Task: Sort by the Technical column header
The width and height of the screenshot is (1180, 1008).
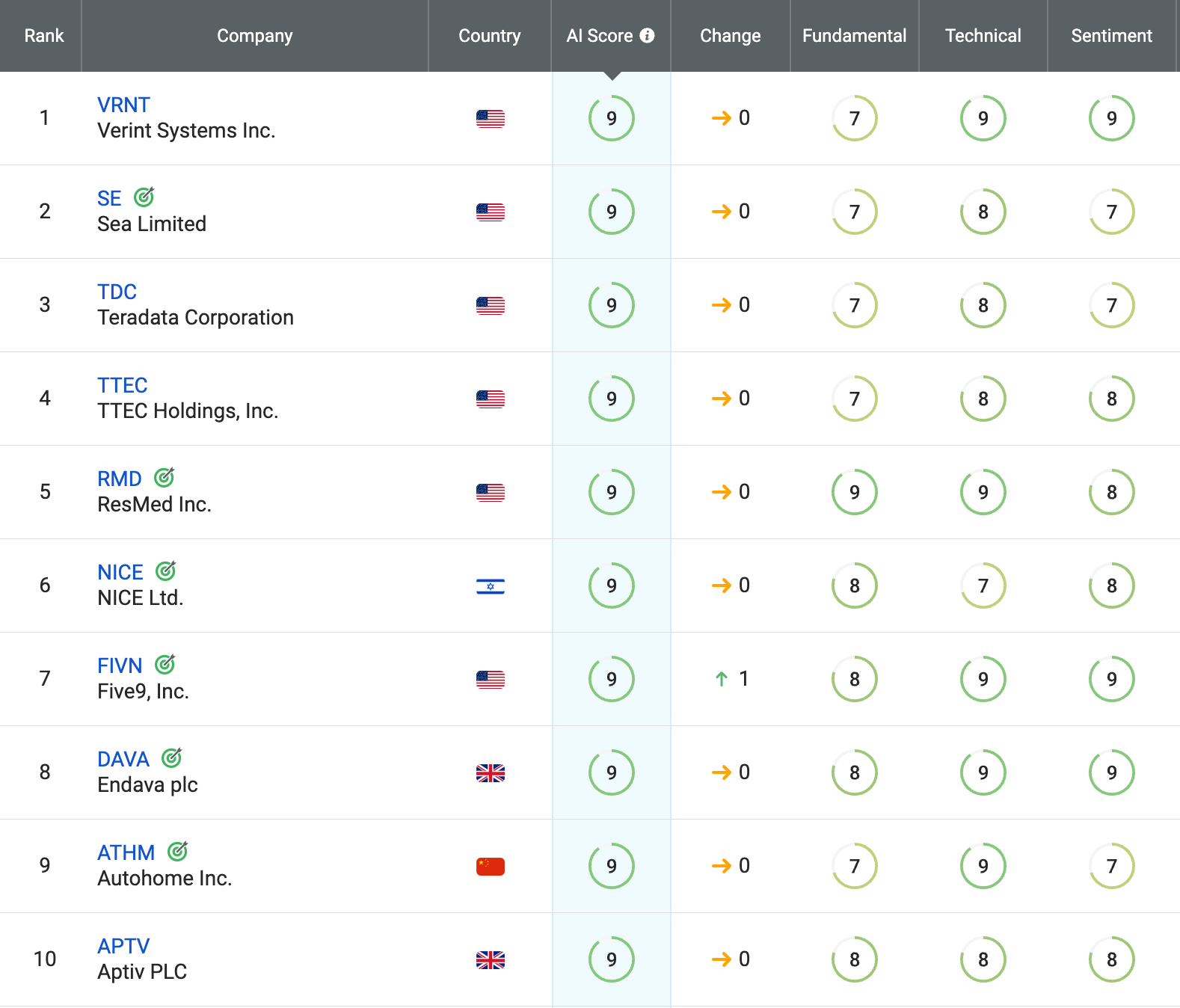Action: [x=983, y=35]
